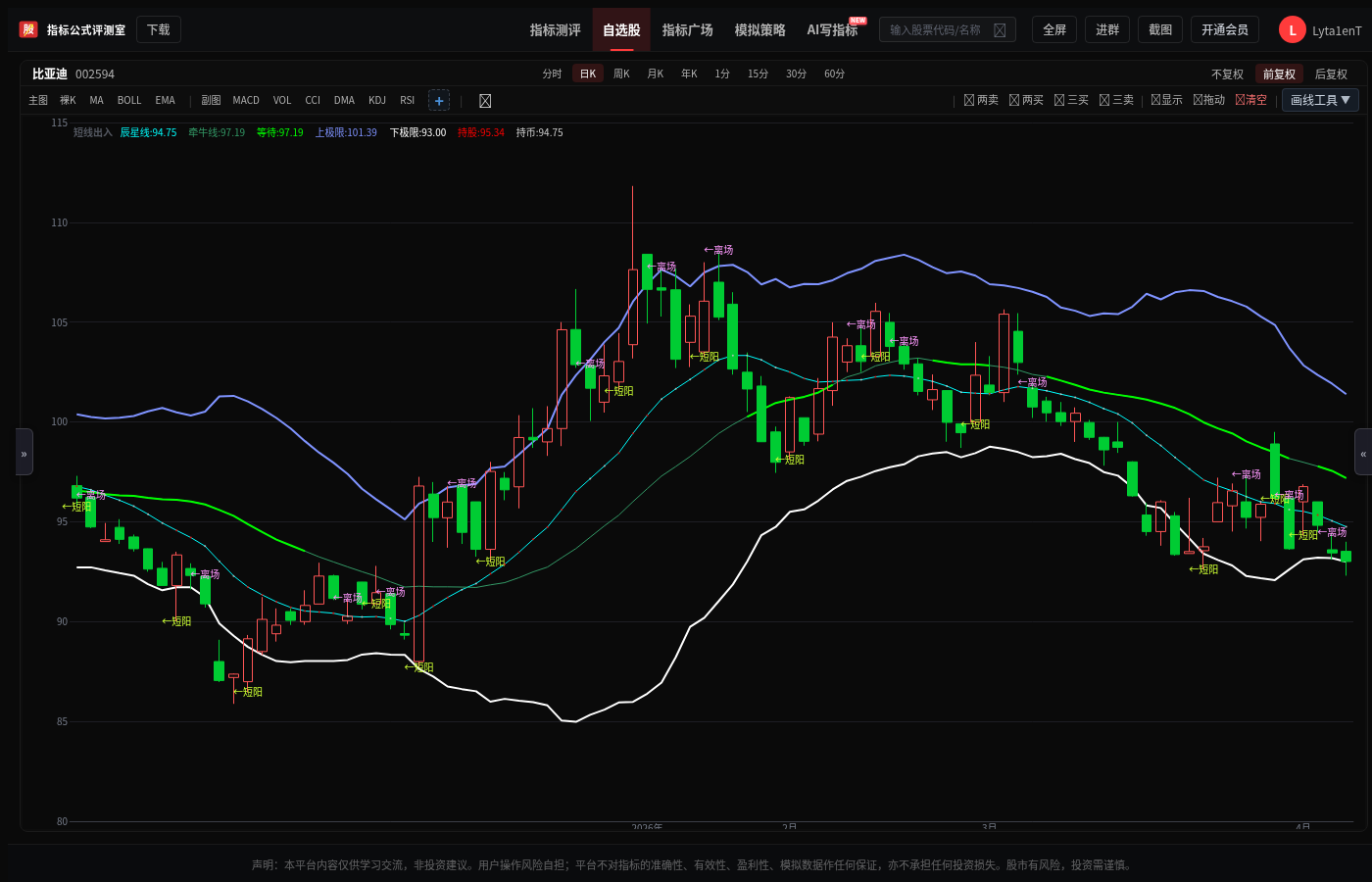This screenshot has width=1372, height=882.
Task: Toggle the 三买 signal marker
Action: tap(1071, 100)
